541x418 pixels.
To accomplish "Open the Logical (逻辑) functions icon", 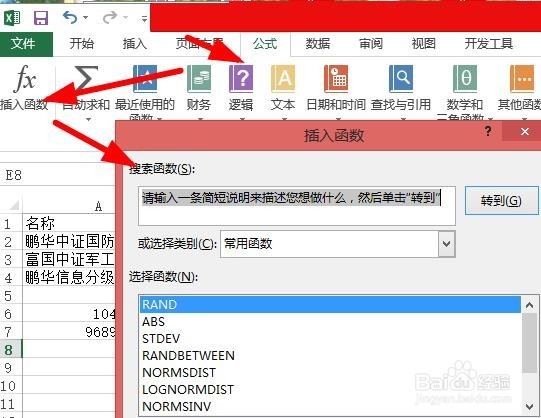I will coord(241,79).
